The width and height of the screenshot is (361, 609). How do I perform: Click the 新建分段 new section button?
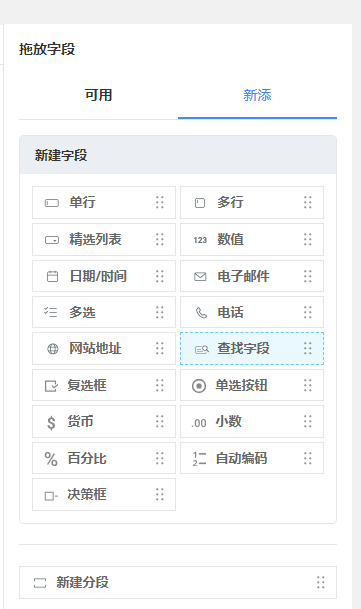pos(178,582)
